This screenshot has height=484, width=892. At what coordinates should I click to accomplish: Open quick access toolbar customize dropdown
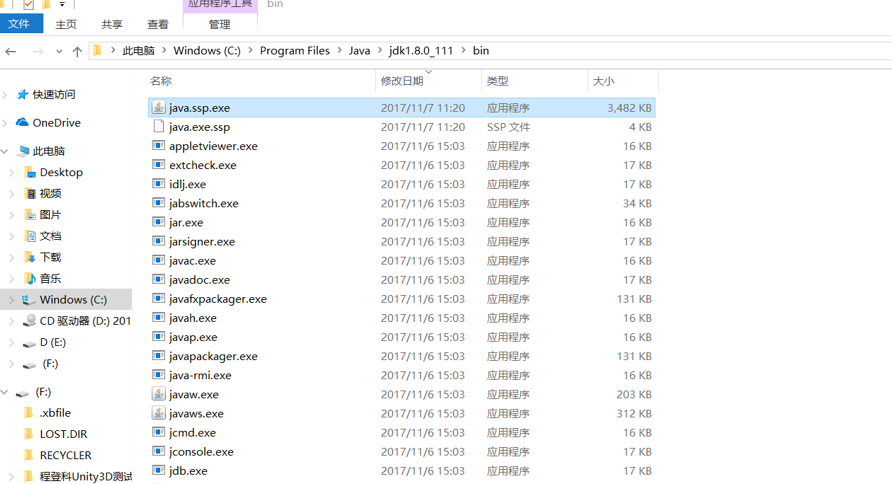[x=62, y=5]
